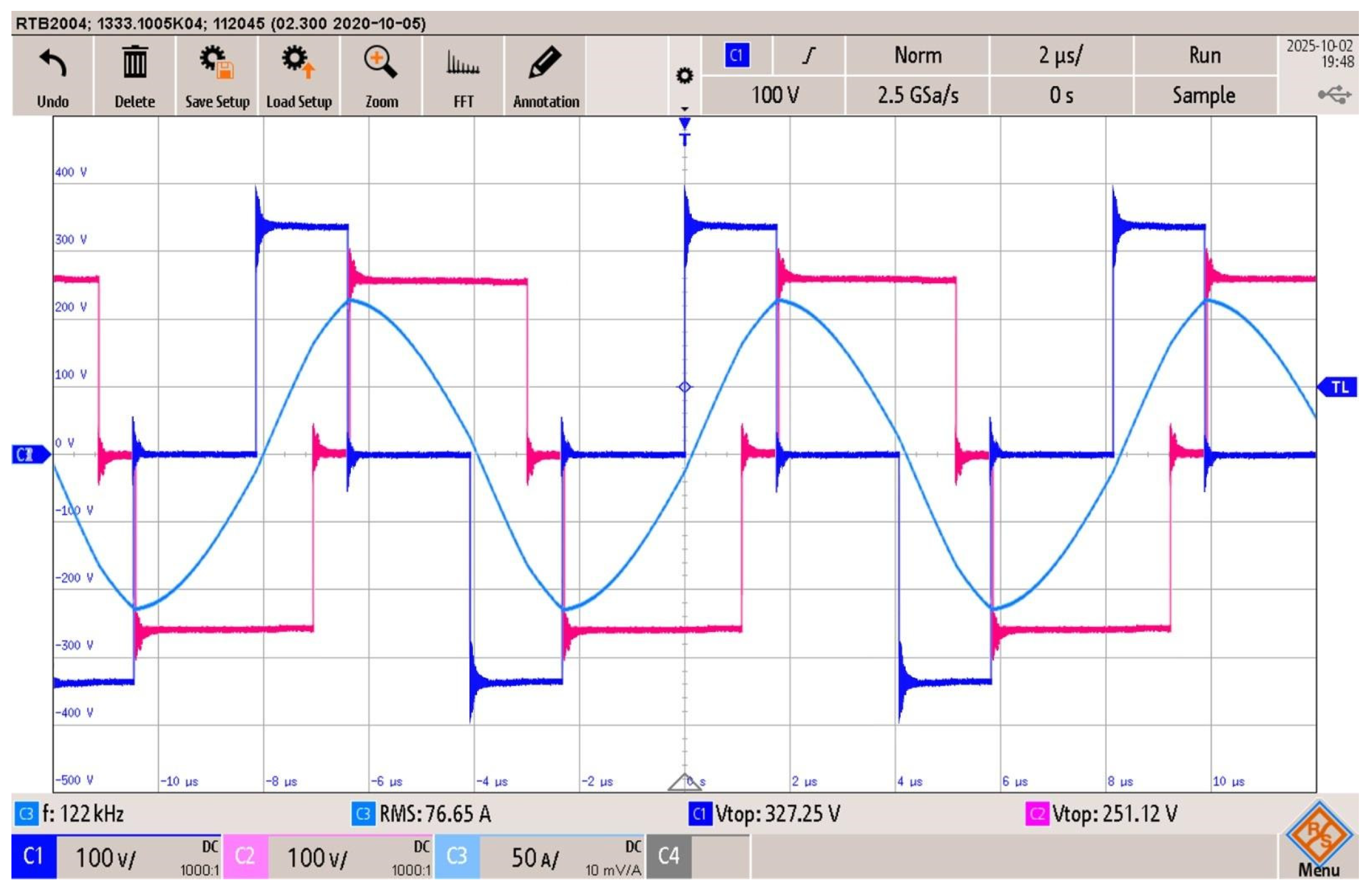Select the Annotation pencil tool

[x=545, y=62]
